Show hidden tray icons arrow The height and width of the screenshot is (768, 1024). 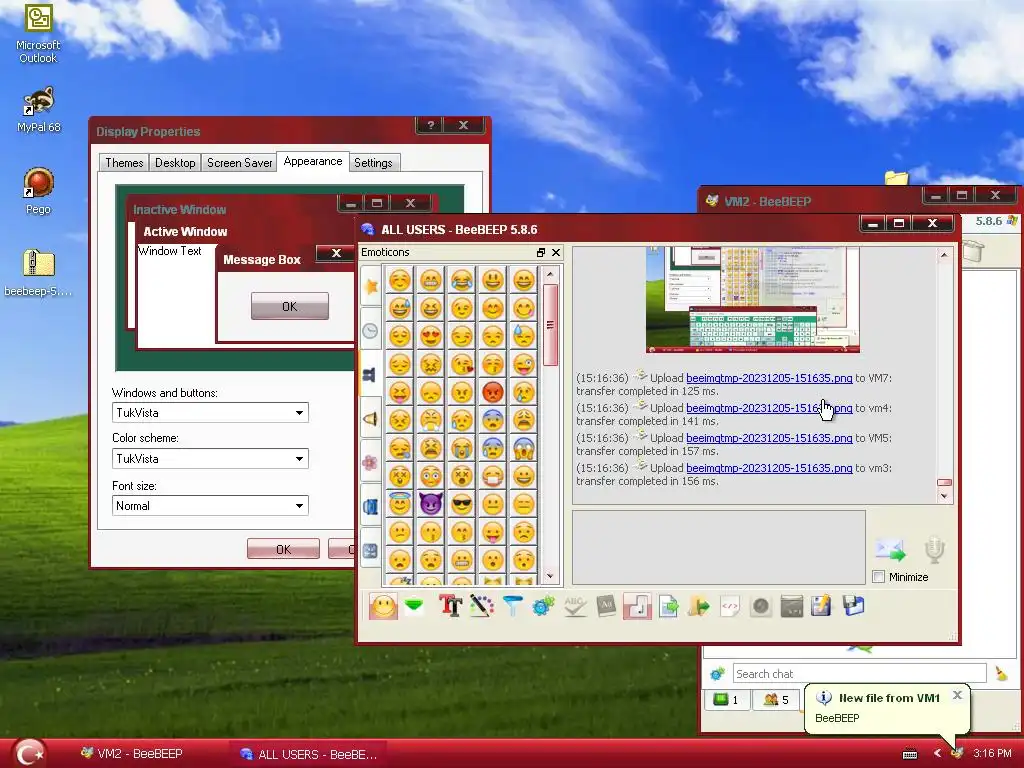[936, 754]
